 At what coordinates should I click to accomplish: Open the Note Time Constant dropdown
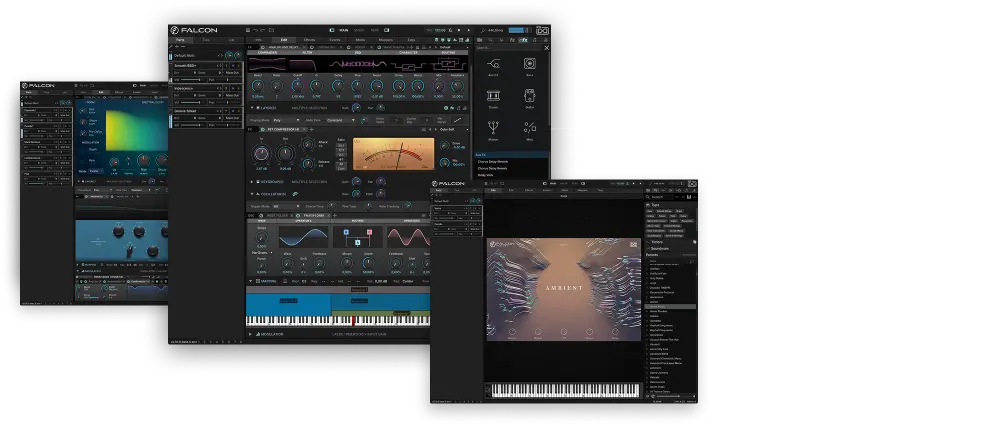click(341, 120)
